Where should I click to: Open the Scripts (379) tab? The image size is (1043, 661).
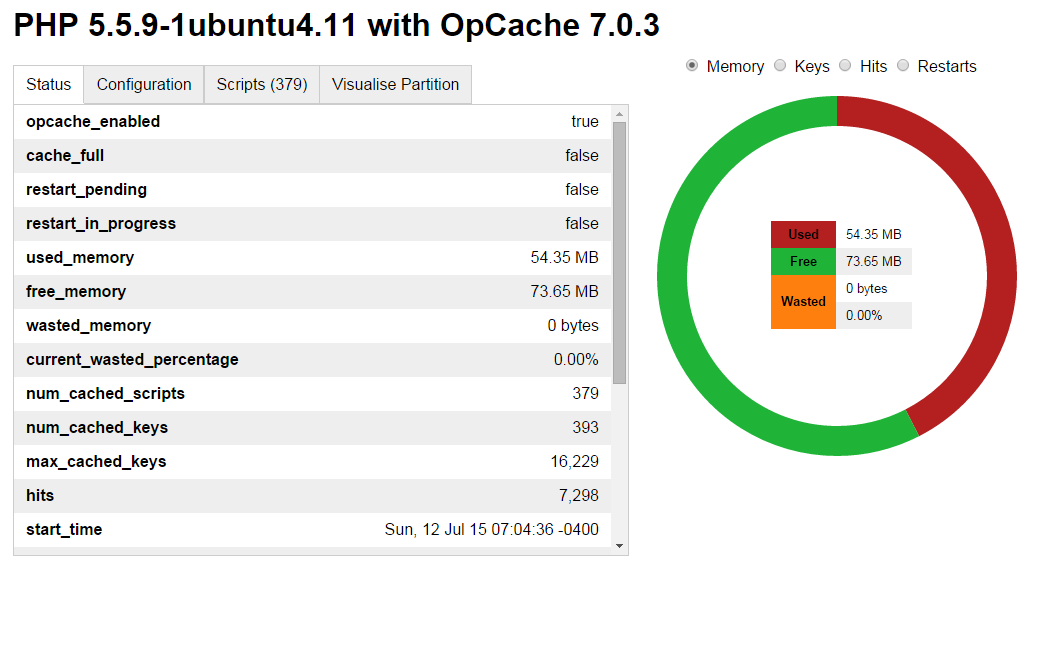261,85
